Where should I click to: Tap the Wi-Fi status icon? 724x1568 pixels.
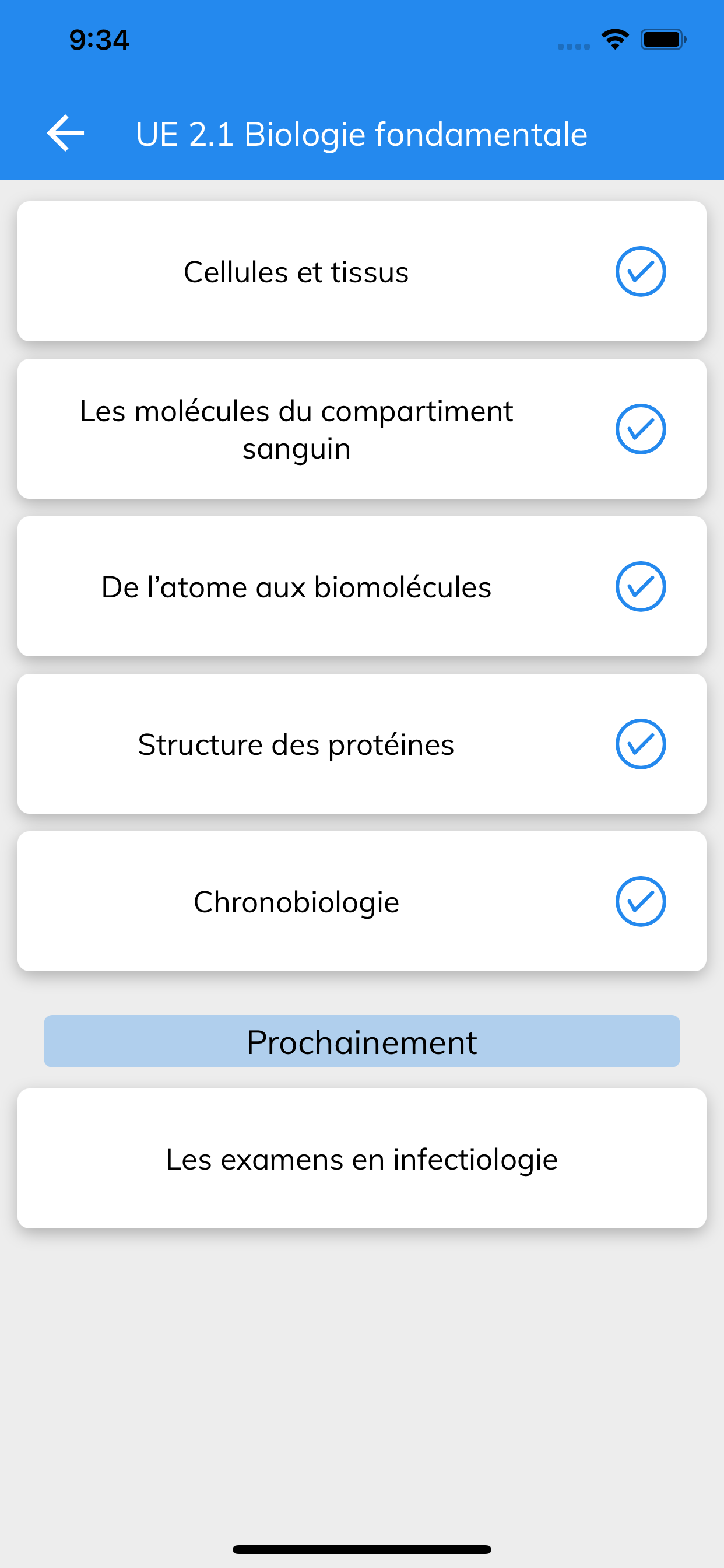click(x=615, y=40)
